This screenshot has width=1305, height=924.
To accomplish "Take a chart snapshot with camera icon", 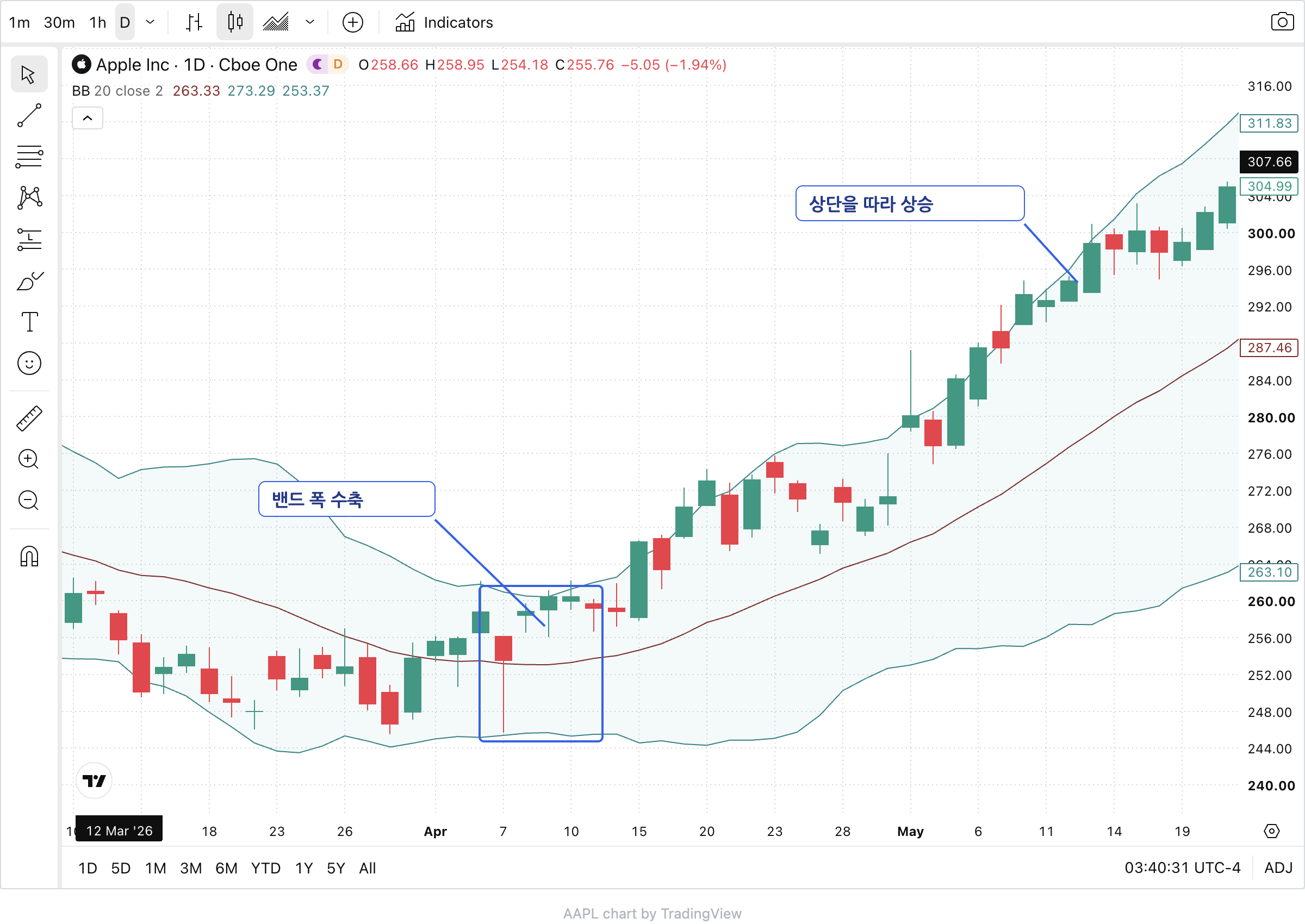I will click(x=1282, y=22).
